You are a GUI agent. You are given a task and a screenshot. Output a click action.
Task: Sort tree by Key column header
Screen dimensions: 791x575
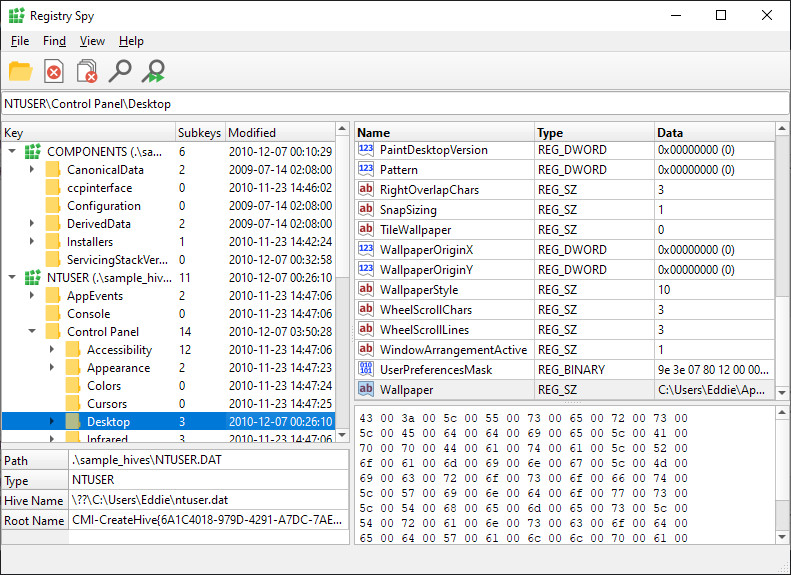click(89, 133)
